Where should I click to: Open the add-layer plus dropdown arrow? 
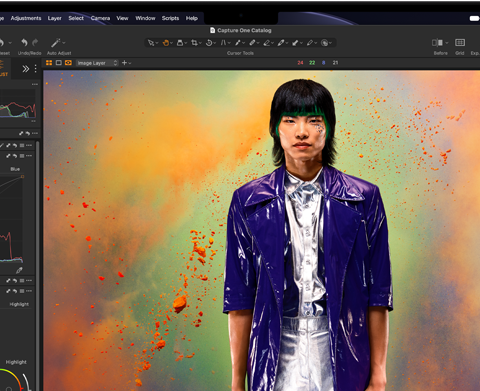point(130,63)
